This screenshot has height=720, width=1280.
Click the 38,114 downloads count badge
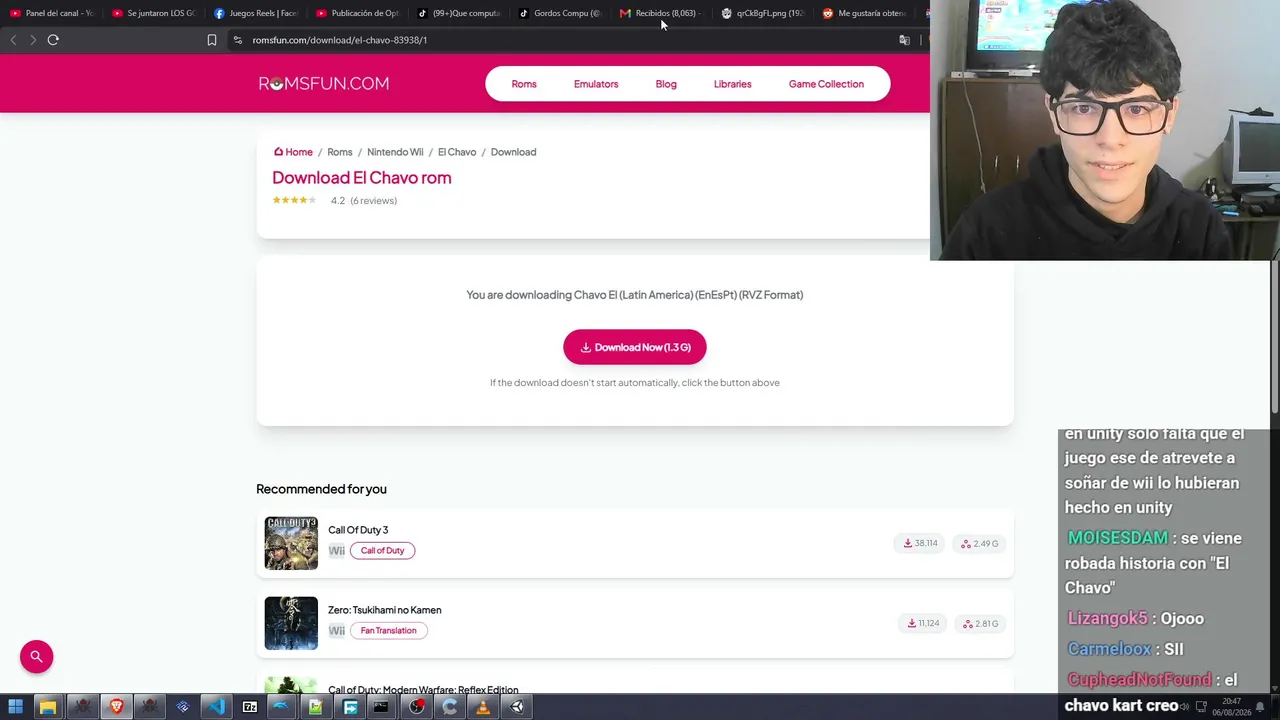[x=920, y=543]
